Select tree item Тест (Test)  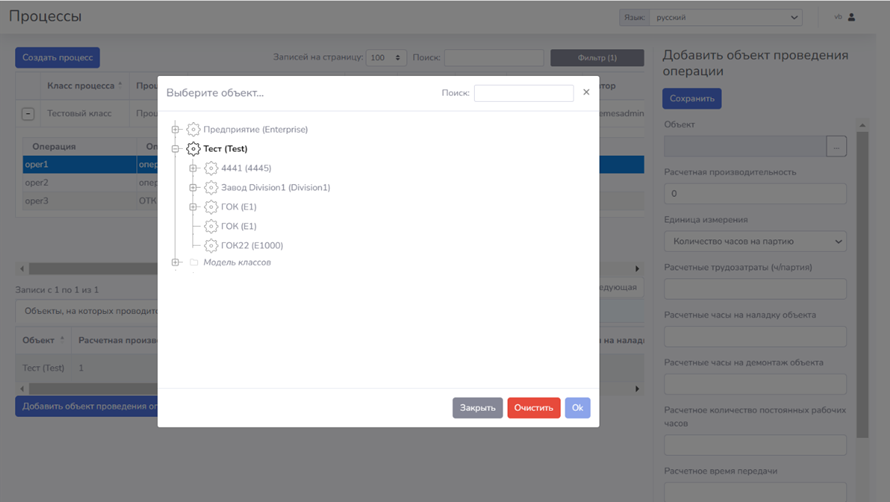225,149
